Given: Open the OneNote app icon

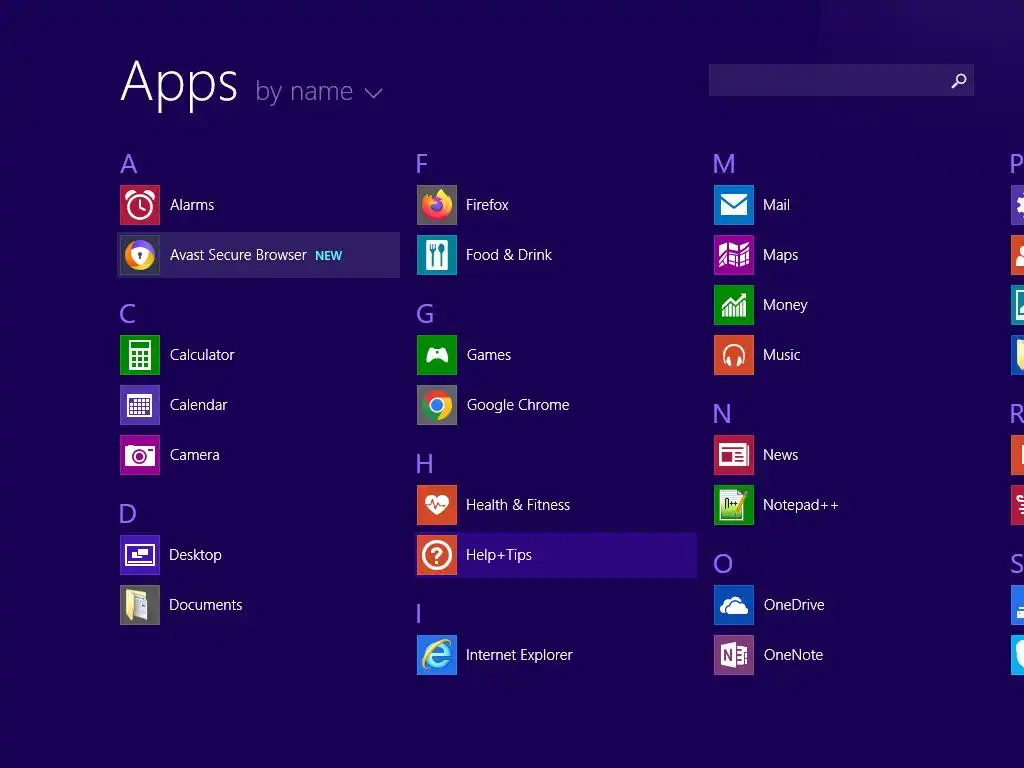Looking at the screenshot, I should (x=734, y=654).
